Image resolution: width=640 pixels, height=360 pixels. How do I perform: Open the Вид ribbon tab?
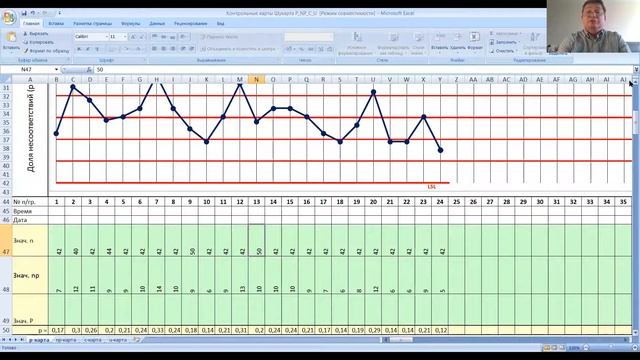pyautogui.click(x=220, y=24)
